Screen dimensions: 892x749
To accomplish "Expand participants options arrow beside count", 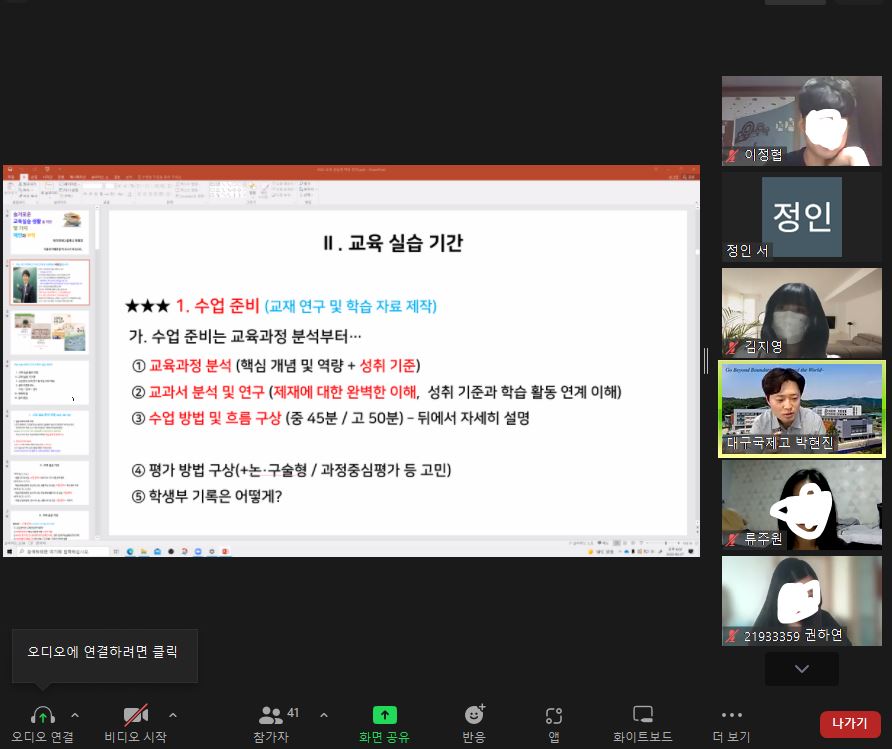I will [x=323, y=715].
